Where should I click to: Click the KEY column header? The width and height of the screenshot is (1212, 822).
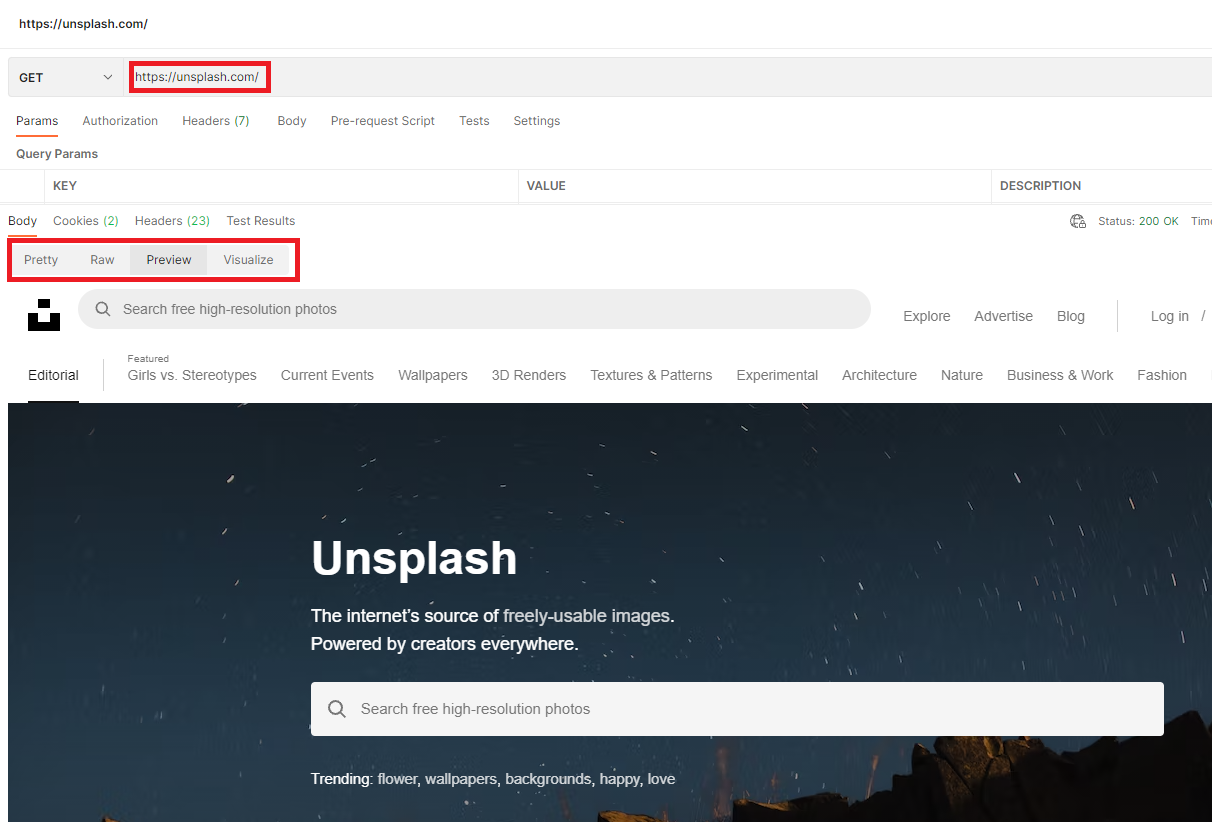(x=65, y=186)
